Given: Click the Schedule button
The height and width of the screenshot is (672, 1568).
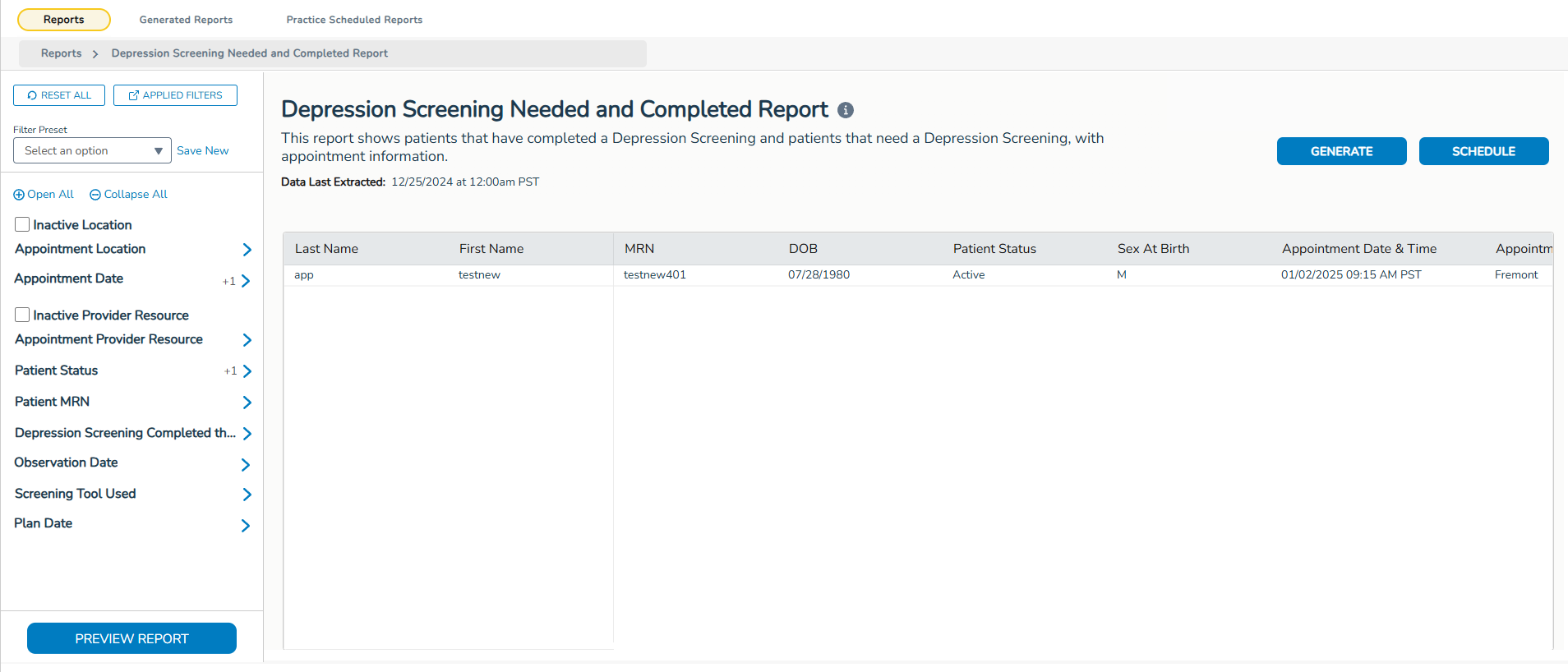Looking at the screenshot, I should click(1483, 151).
